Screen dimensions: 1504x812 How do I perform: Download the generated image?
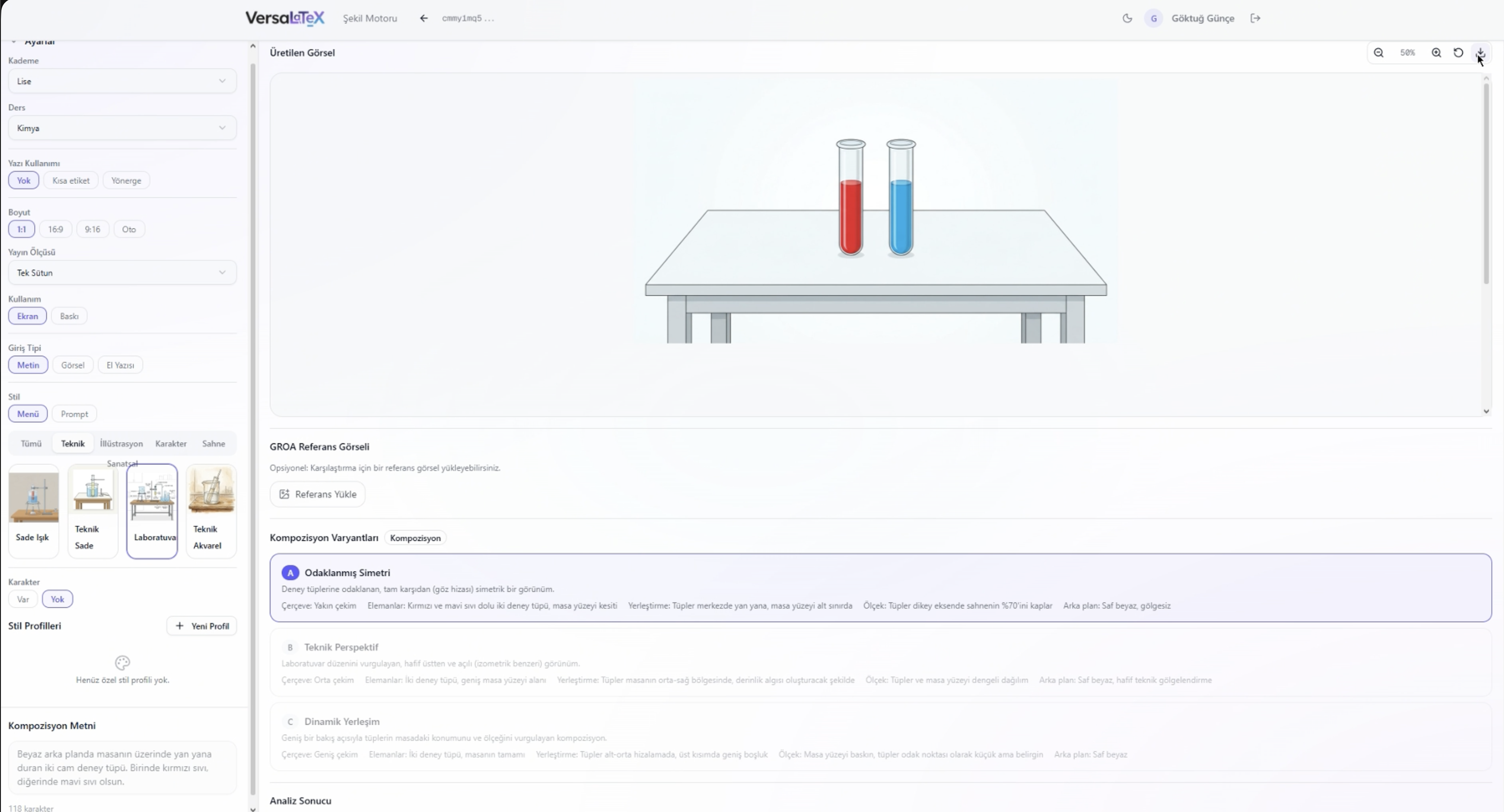tap(1480, 53)
